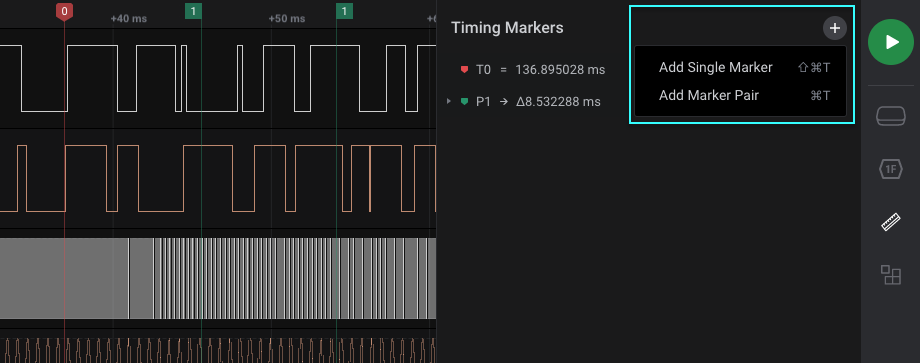Select the red 0 marker on the timeline
The image size is (920, 363).
[x=64, y=11]
